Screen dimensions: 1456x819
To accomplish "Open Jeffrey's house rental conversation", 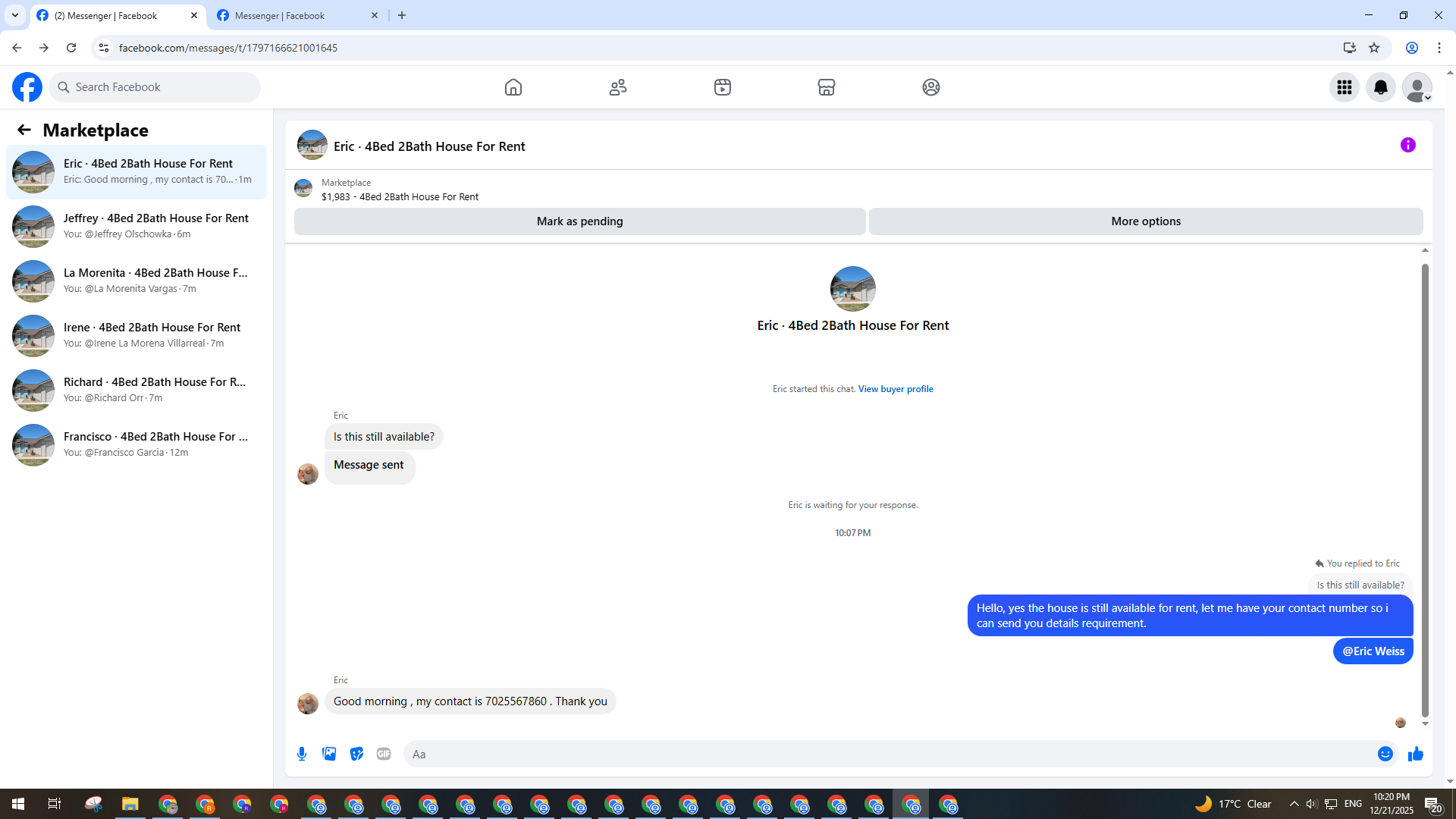I will tap(136, 226).
